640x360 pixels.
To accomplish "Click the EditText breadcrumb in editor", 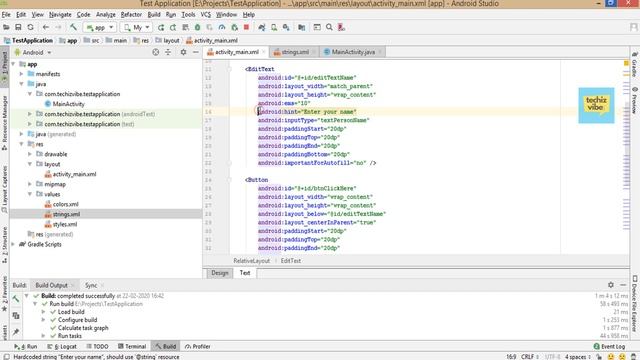I will (x=291, y=260).
